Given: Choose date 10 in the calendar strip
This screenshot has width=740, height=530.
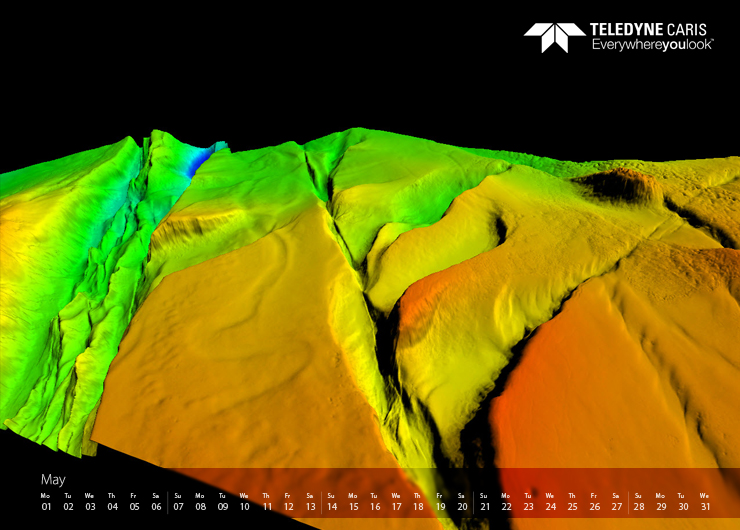Looking at the screenshot, I should [244, 507].
